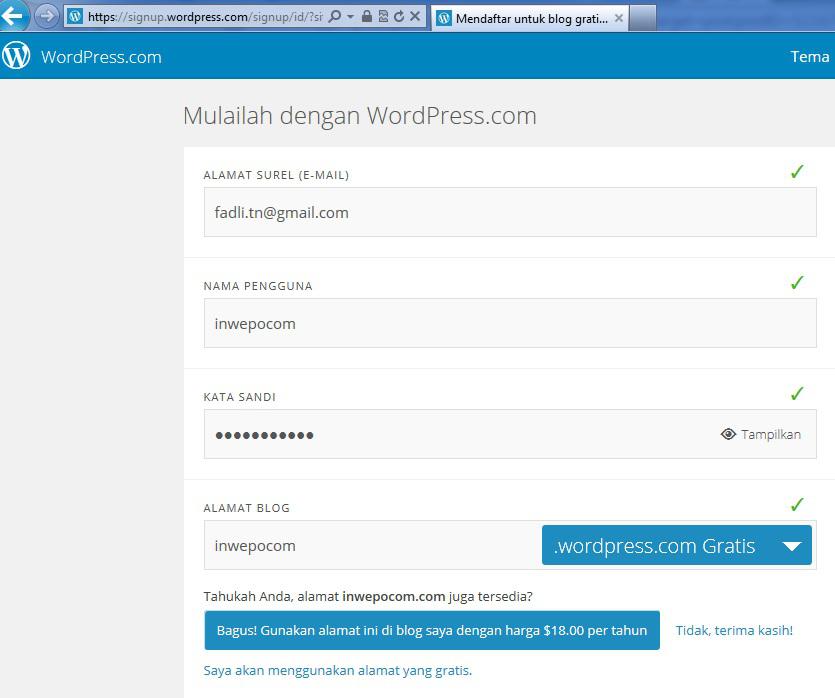The width and height of the screenshot is (835, 698).
Task: Click the green checkmark beside email label
Action: coord(797,171)
